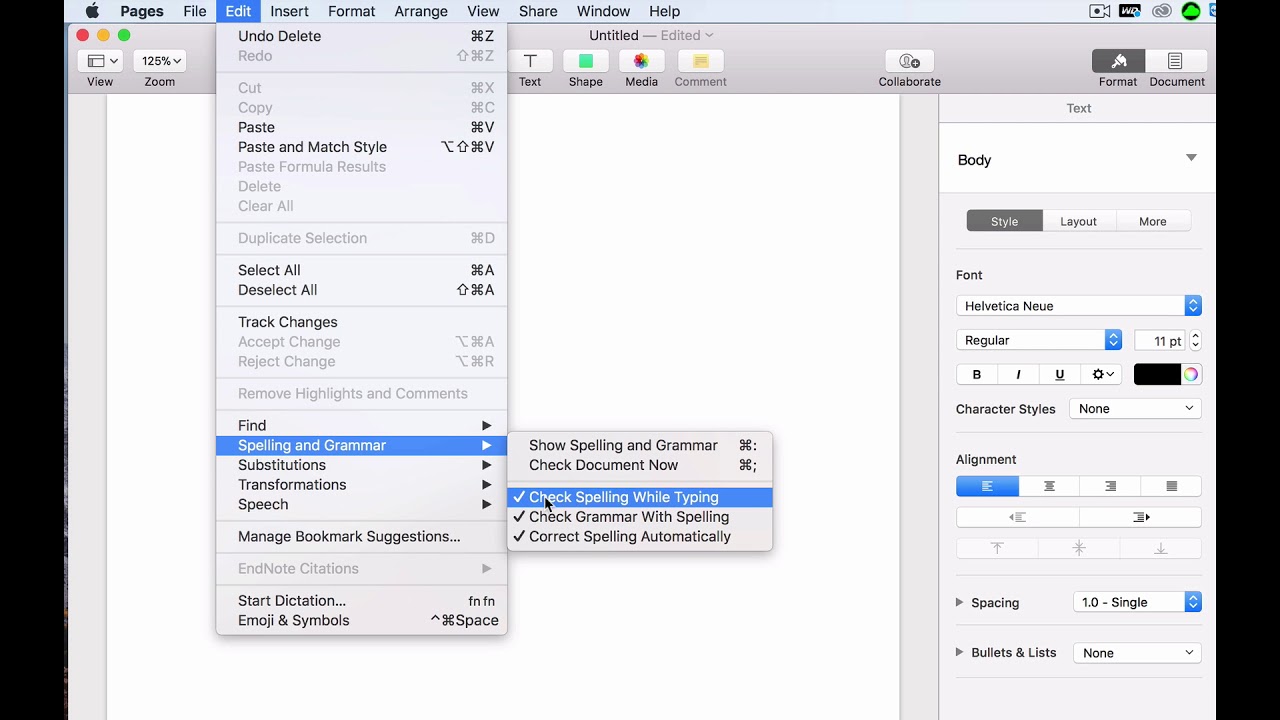Screen dimensions: 1280x720
Task: Choose Check Document Now
Action: [640, 465]
